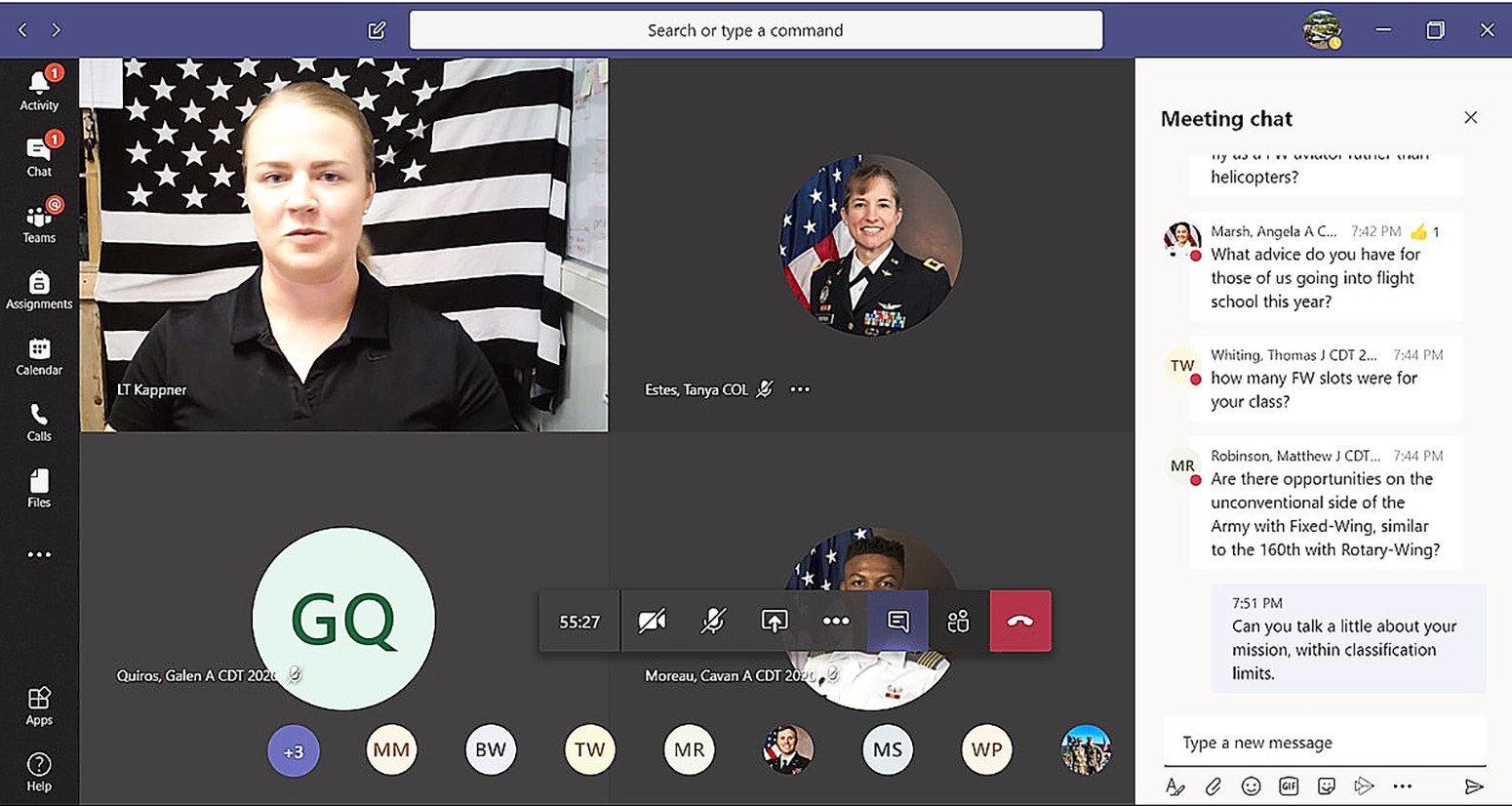Viewport: 1512px width, 806px height.
Task: Click the GQ avatar for Quiros, Galen
Action: [343, 619]
